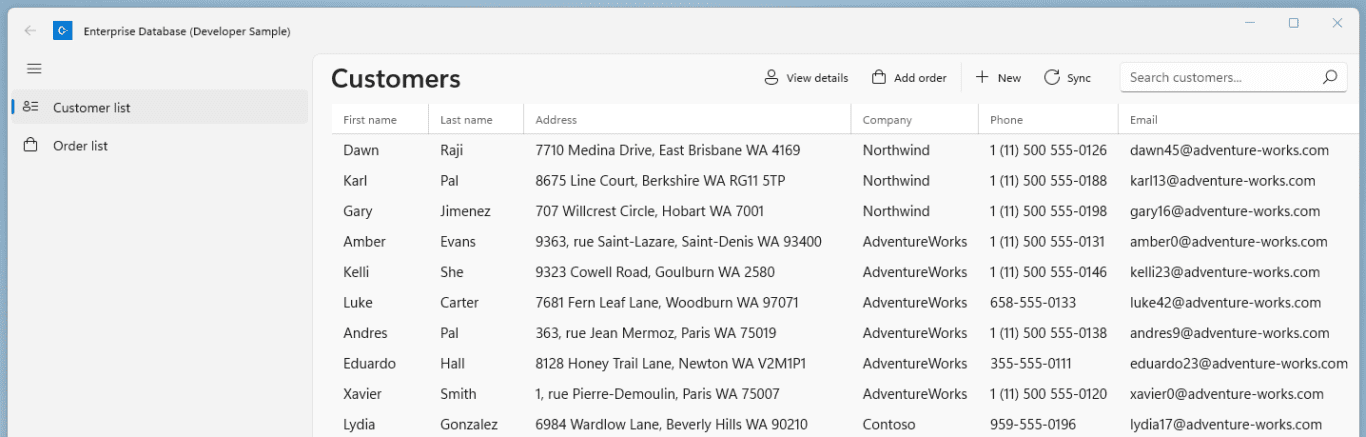
Task: Click the magnifier search icon
Action: click(x=1329, y=77)
